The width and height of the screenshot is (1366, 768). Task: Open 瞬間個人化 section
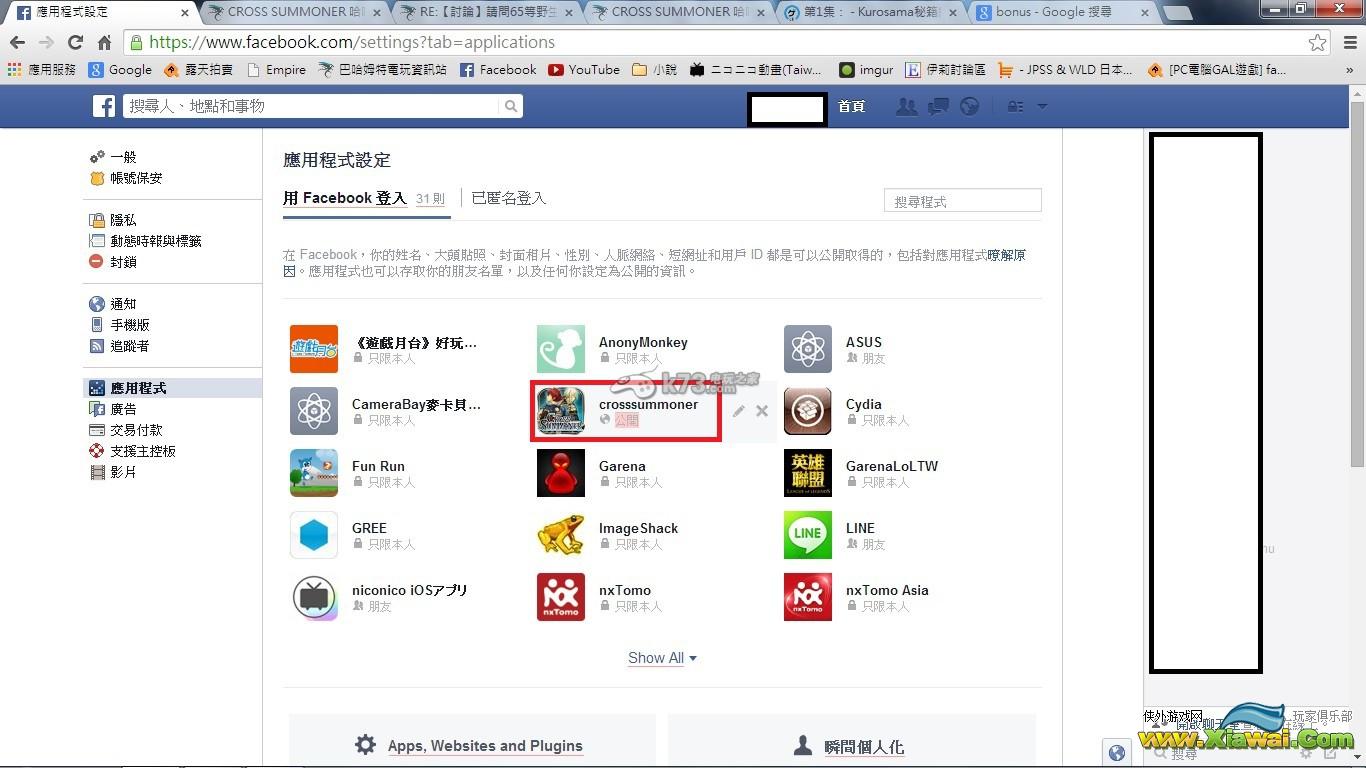point(864,747)
